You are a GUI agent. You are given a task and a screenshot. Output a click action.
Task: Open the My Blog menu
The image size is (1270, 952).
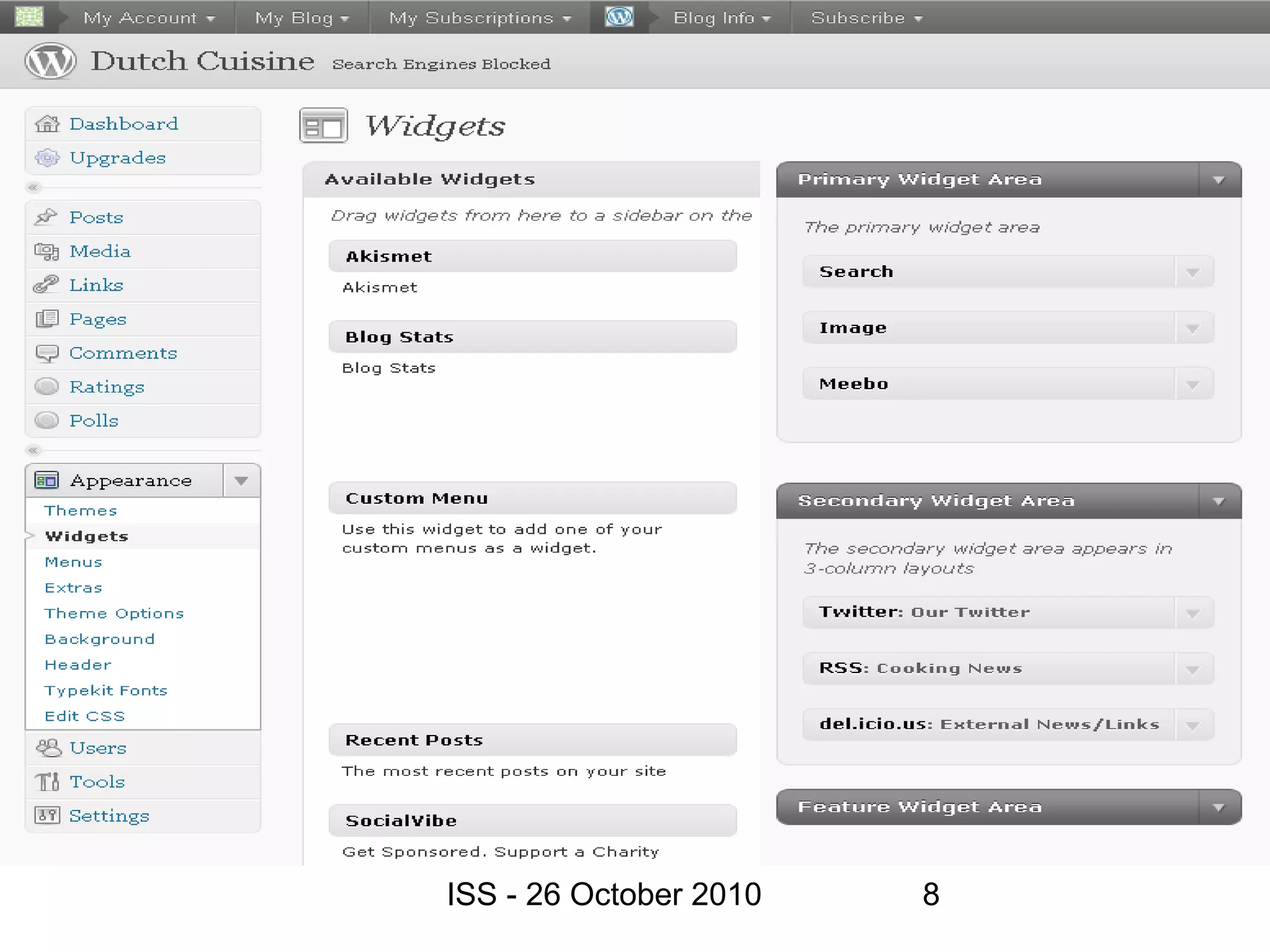(x=302, y=18)
